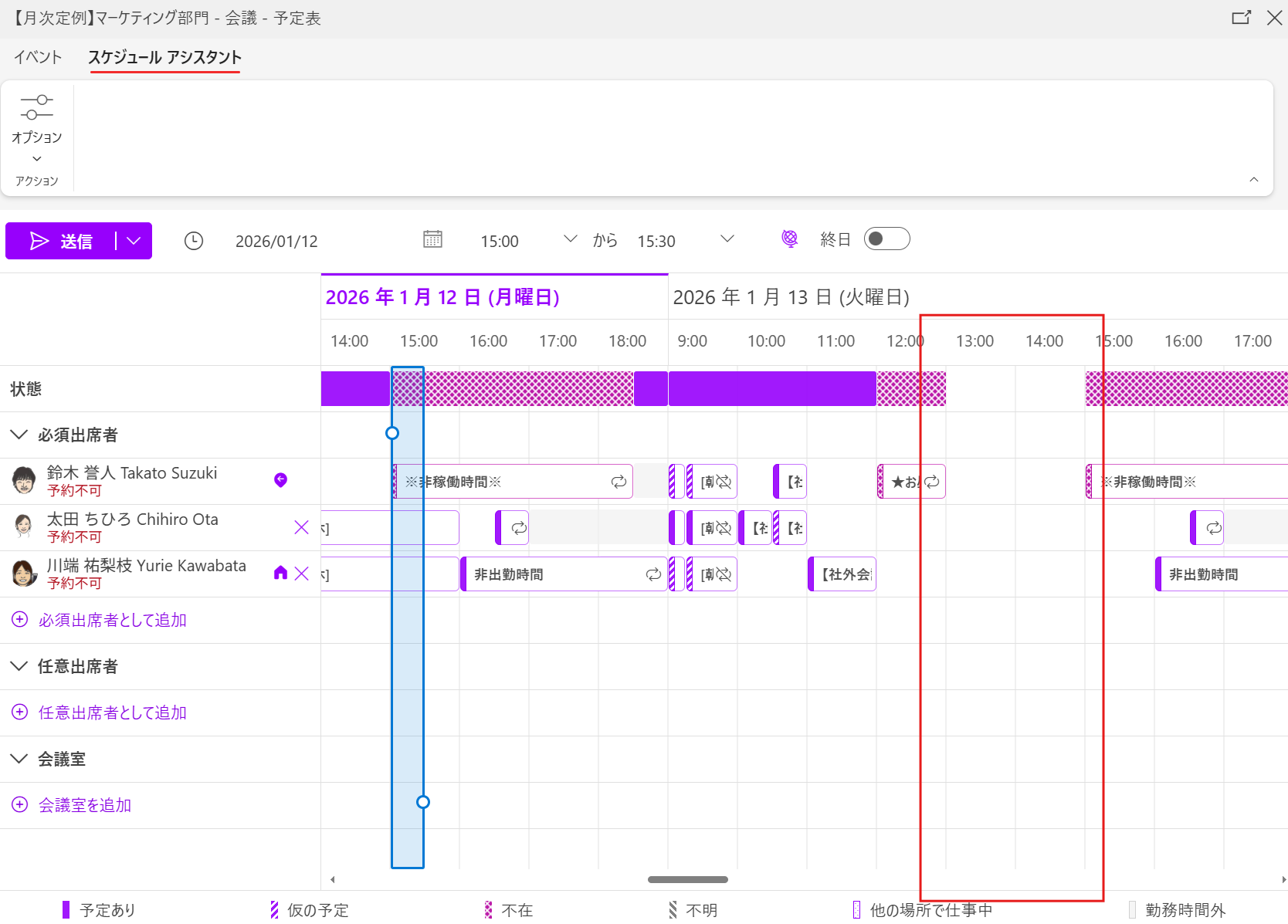1288x924 pixels.
Task: Collapse the 任意出席者 section
Action: pyautogui.click(x=19, y=666)
